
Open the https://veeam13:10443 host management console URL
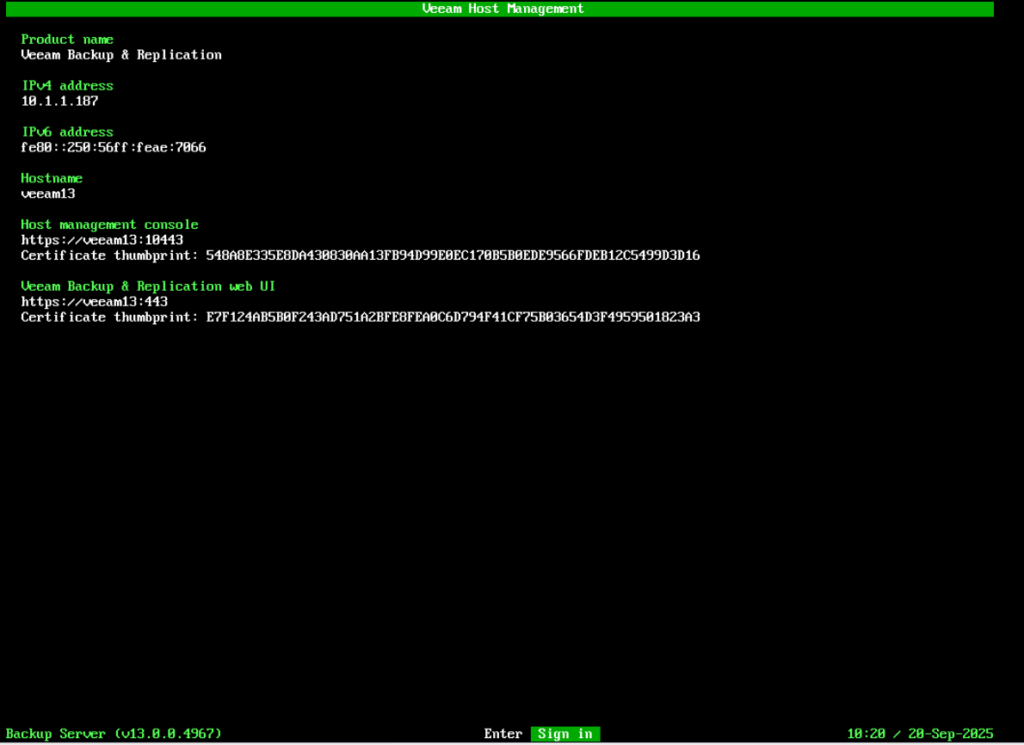pyautogui.click(x=102, y=240)
